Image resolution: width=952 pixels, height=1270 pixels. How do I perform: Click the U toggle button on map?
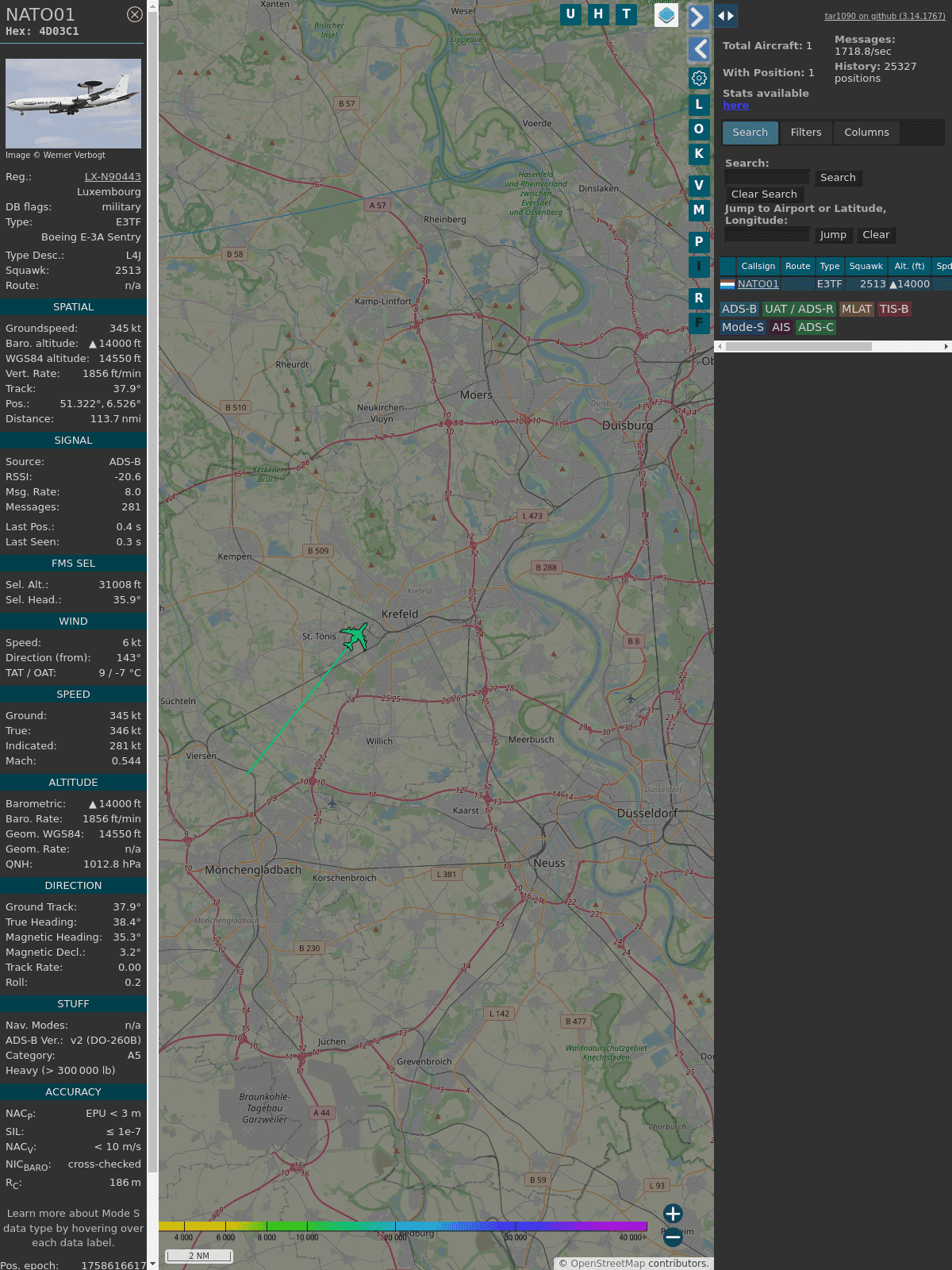click(x=570, y=14)
